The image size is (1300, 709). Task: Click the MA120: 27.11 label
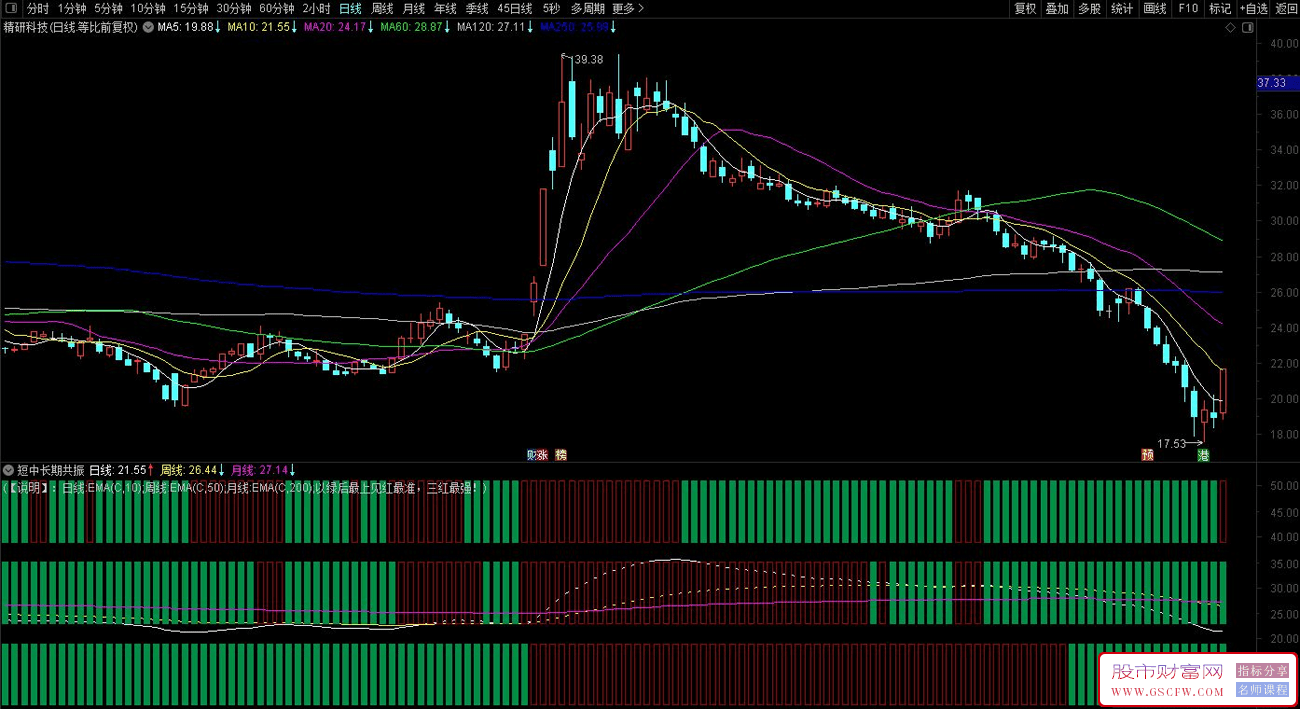[x=491, y=28]
